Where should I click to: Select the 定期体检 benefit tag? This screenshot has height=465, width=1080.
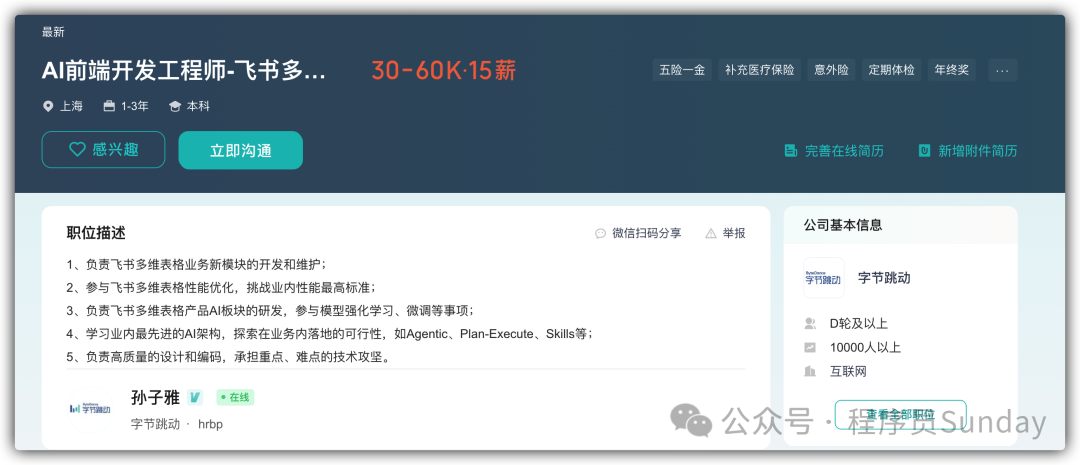tap(891, 70)
